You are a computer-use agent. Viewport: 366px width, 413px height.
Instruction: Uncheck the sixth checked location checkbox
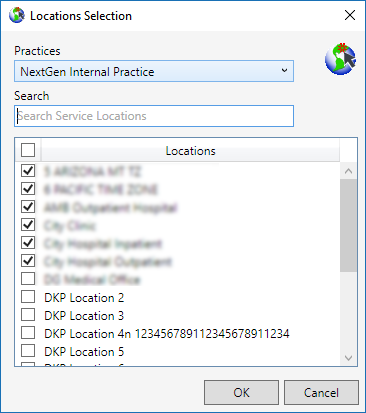[28, 260]
